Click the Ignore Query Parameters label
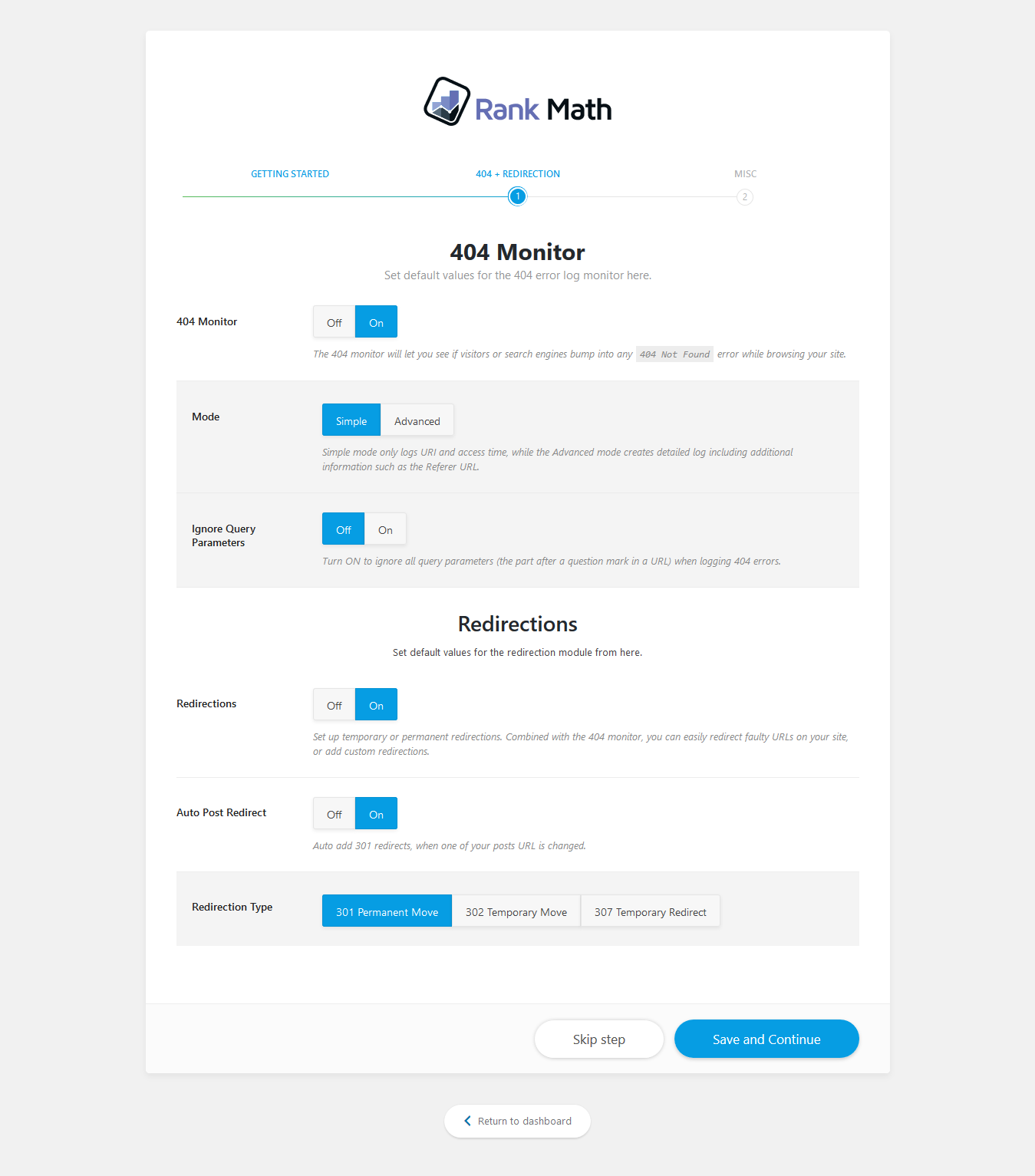 pos(223,535)
